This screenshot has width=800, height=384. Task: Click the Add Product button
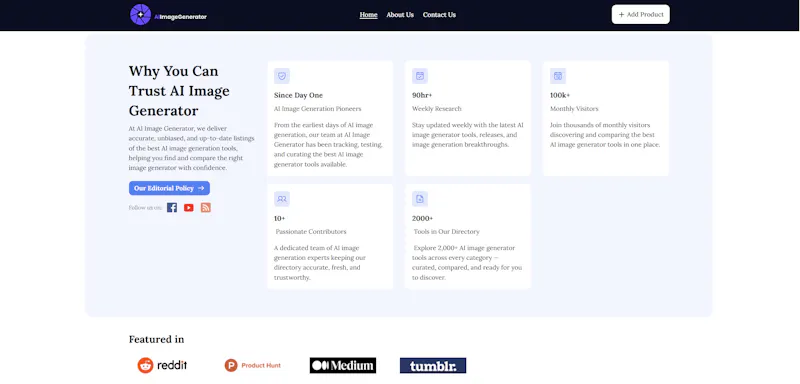click(640, 14)
